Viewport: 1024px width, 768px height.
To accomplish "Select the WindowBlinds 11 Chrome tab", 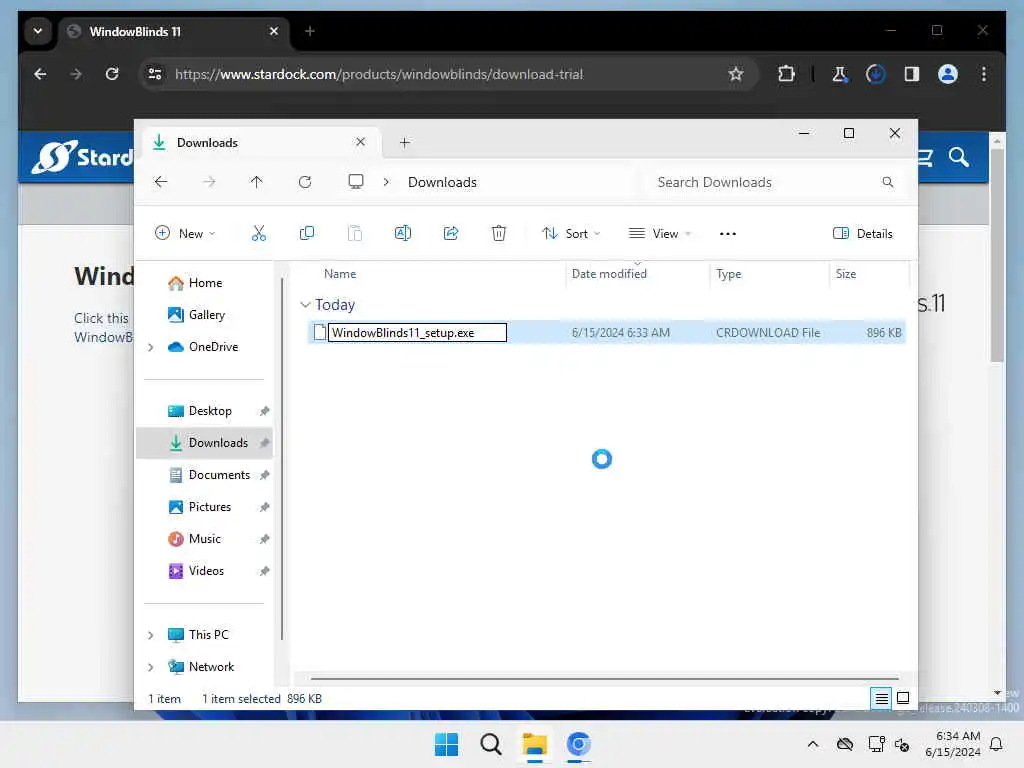I will click(x=174, y=31).
